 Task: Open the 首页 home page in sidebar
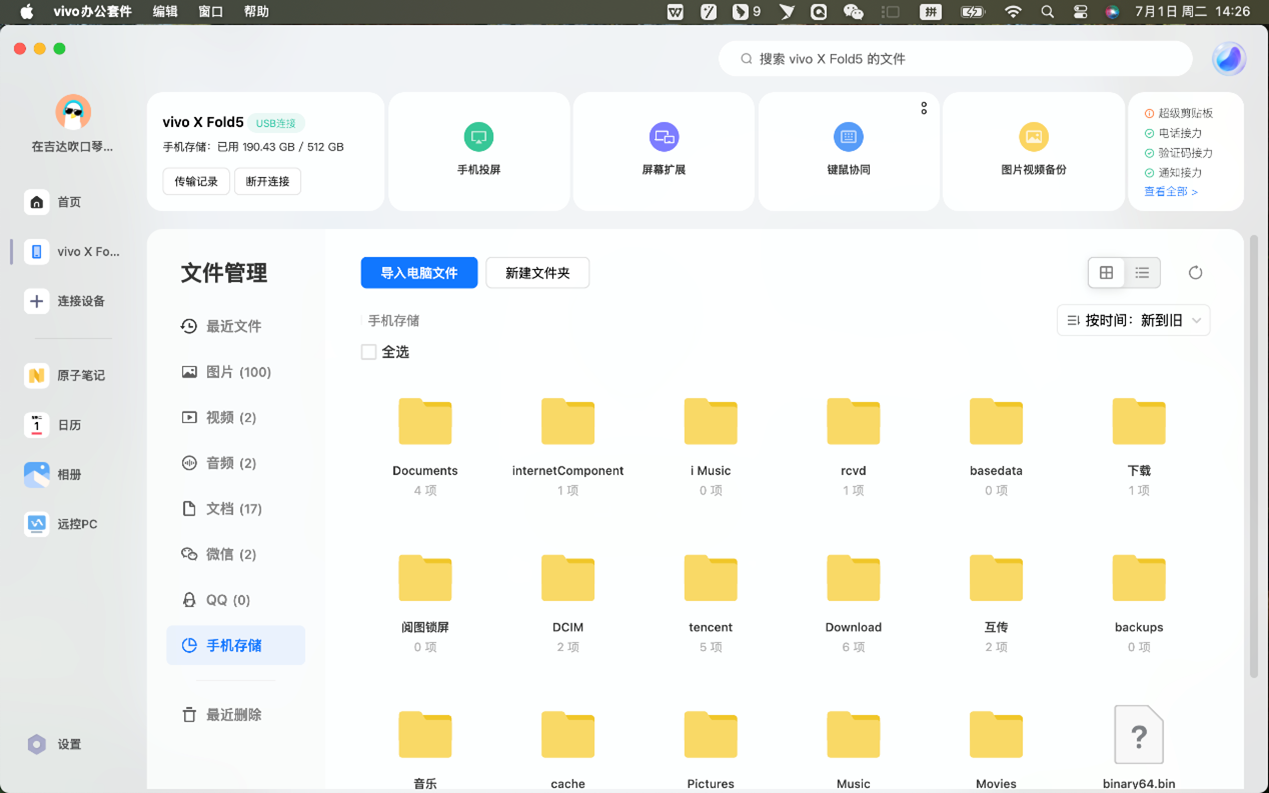point(55,202)
